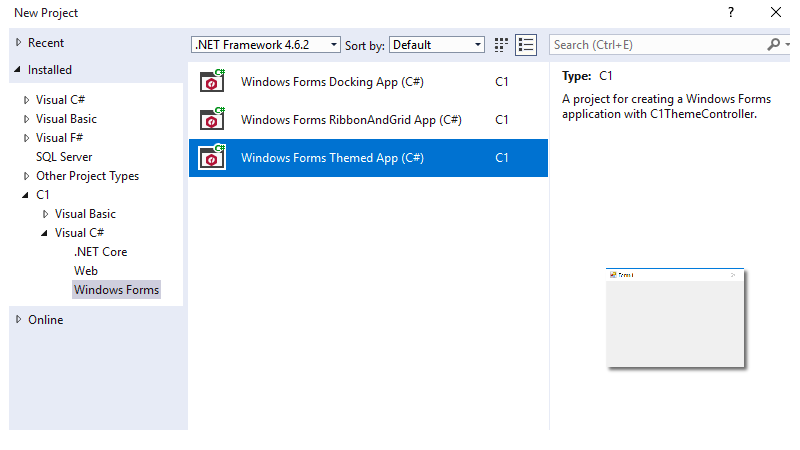Close the New Project dialog
The height and width of the screenshot is (450, 800).
776,12
